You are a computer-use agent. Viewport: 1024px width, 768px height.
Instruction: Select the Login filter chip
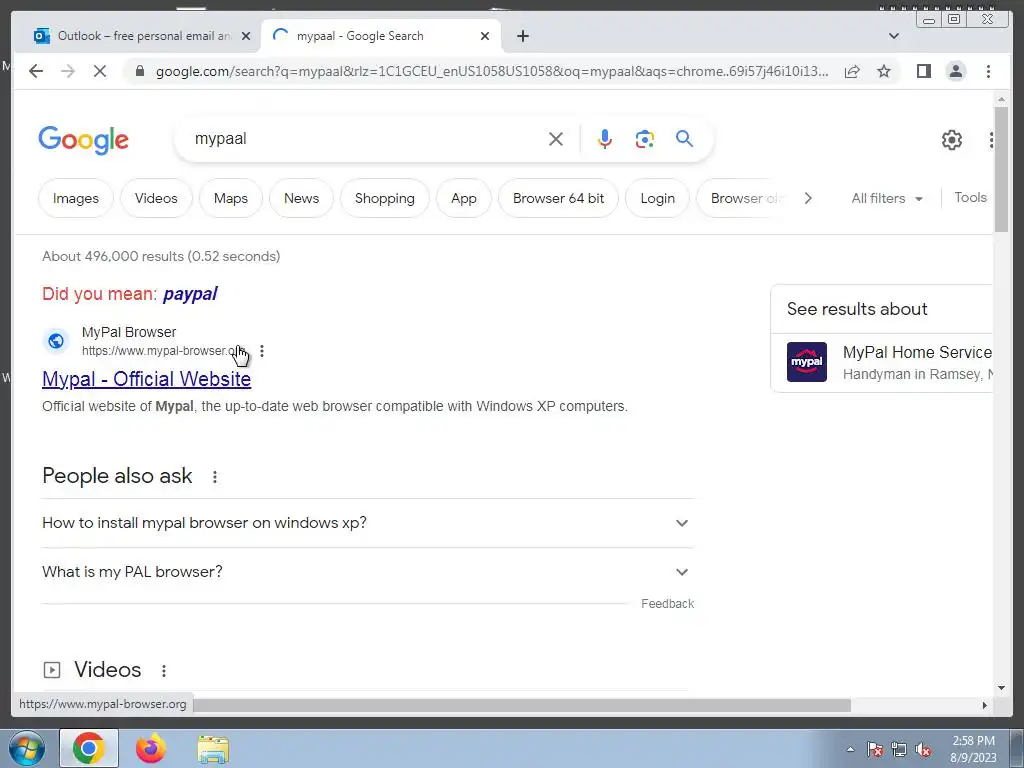(x=657, y=199)
